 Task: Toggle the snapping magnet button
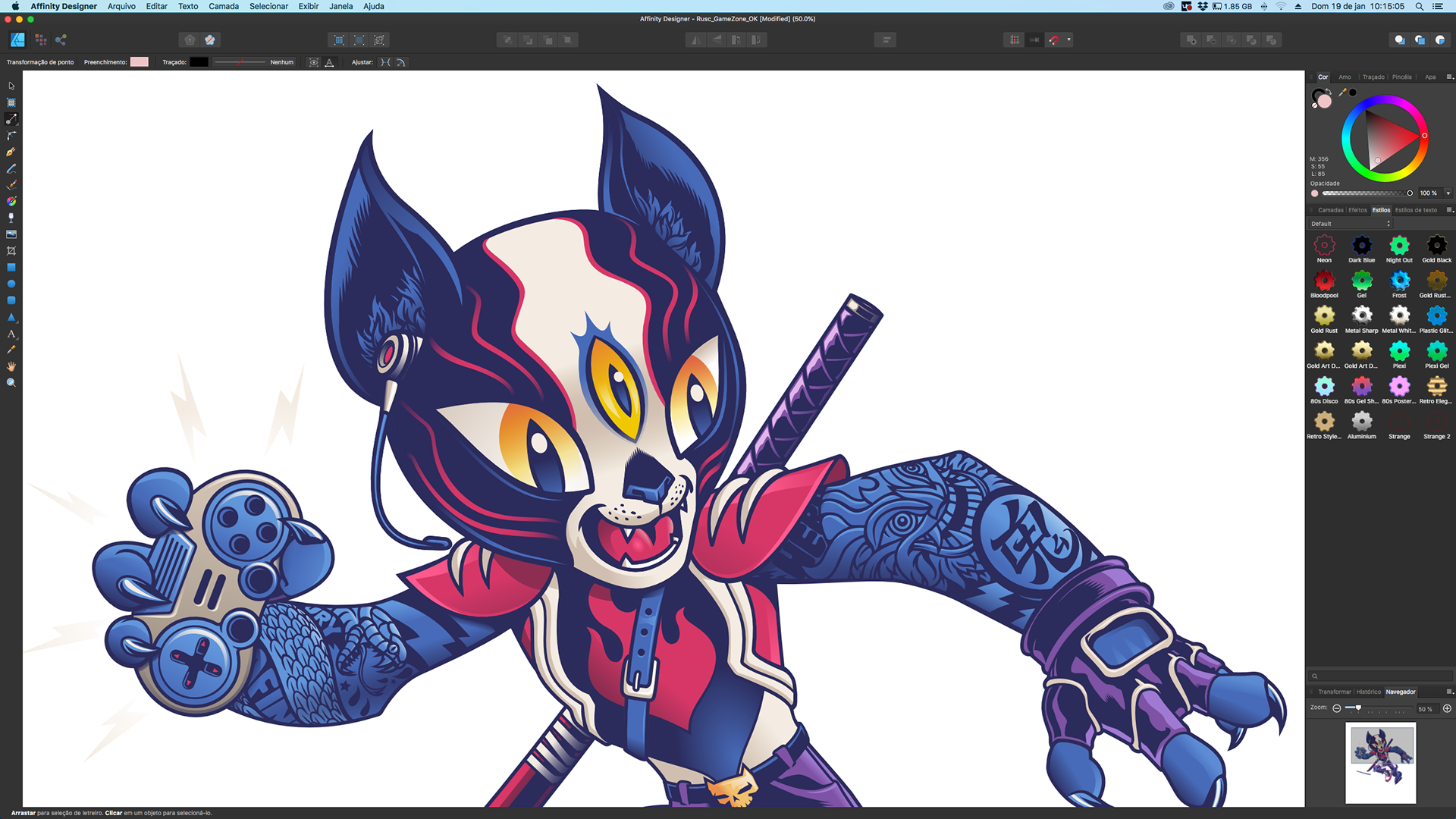(x=1054, y=39)
